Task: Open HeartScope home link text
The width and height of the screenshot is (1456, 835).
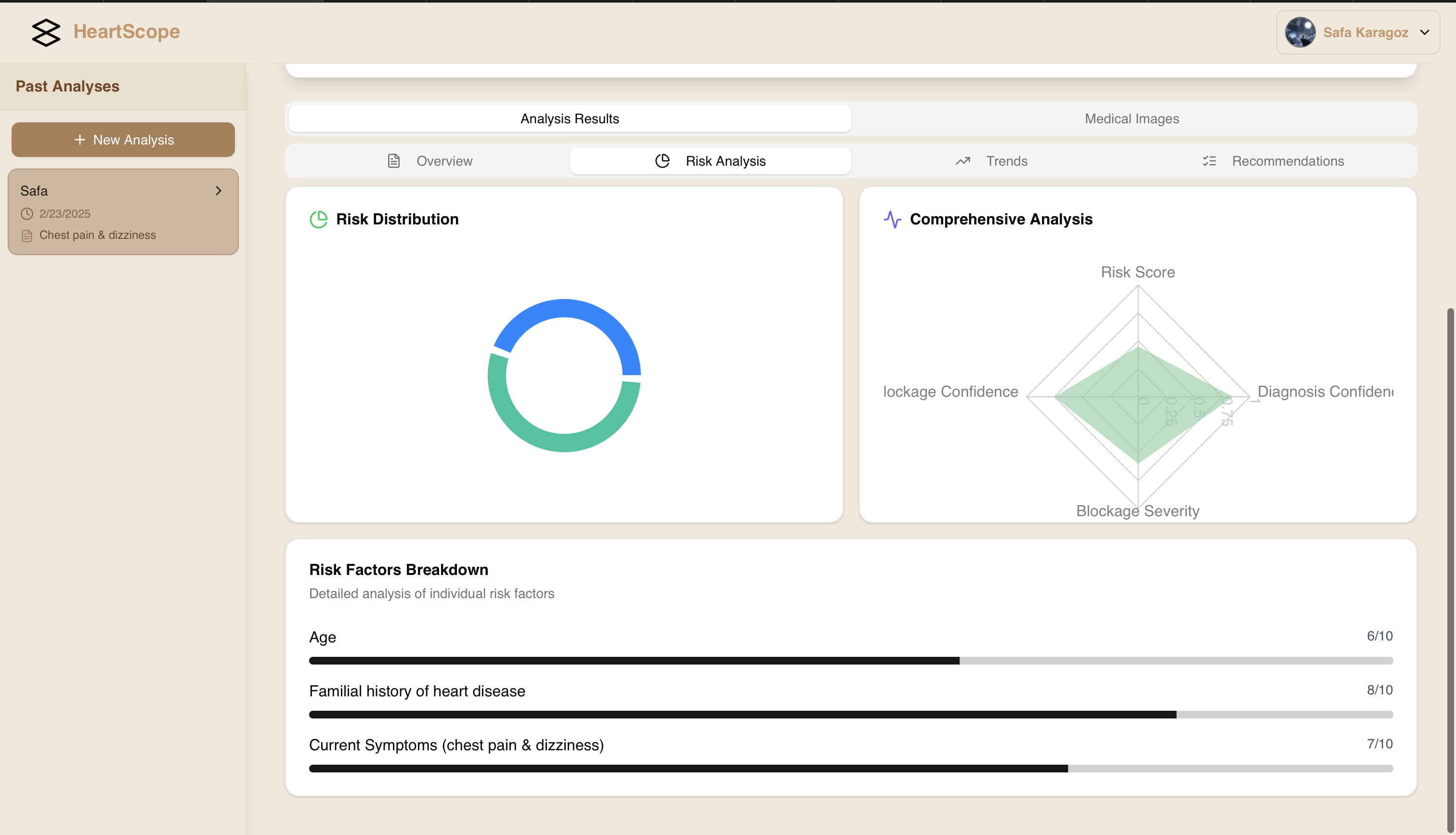Action: tap(127, 32)
